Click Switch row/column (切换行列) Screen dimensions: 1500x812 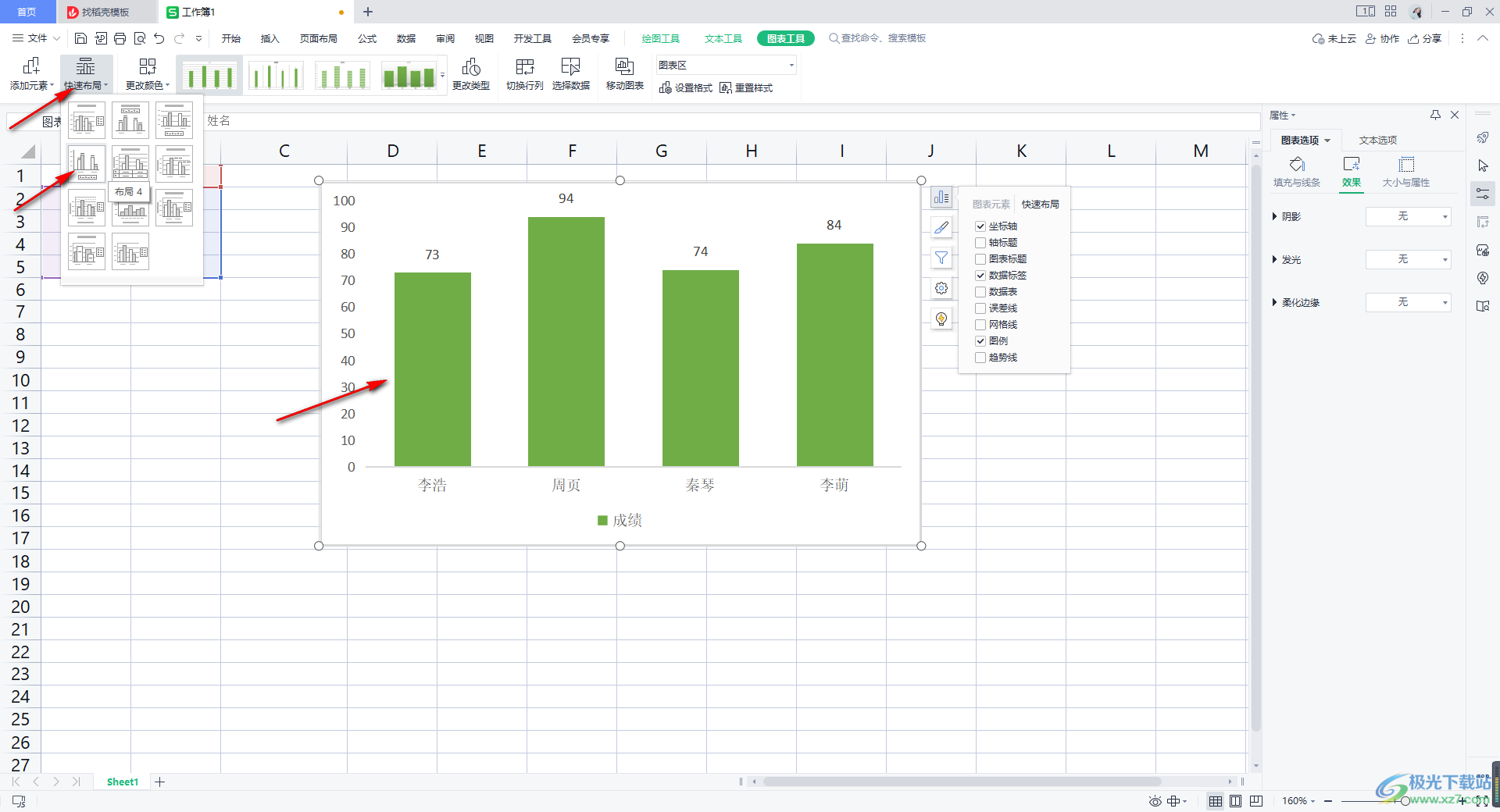525,75
